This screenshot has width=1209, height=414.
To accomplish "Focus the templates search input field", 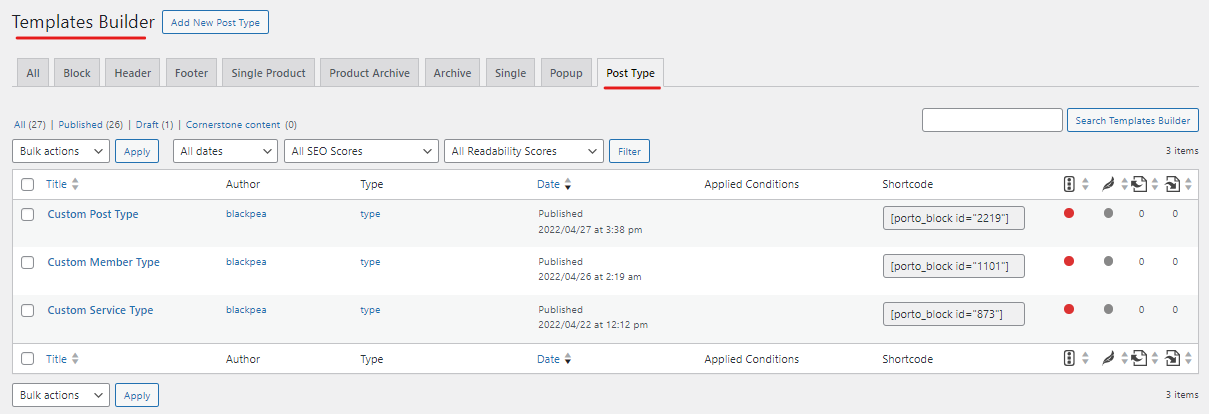I will click(992, 120).
